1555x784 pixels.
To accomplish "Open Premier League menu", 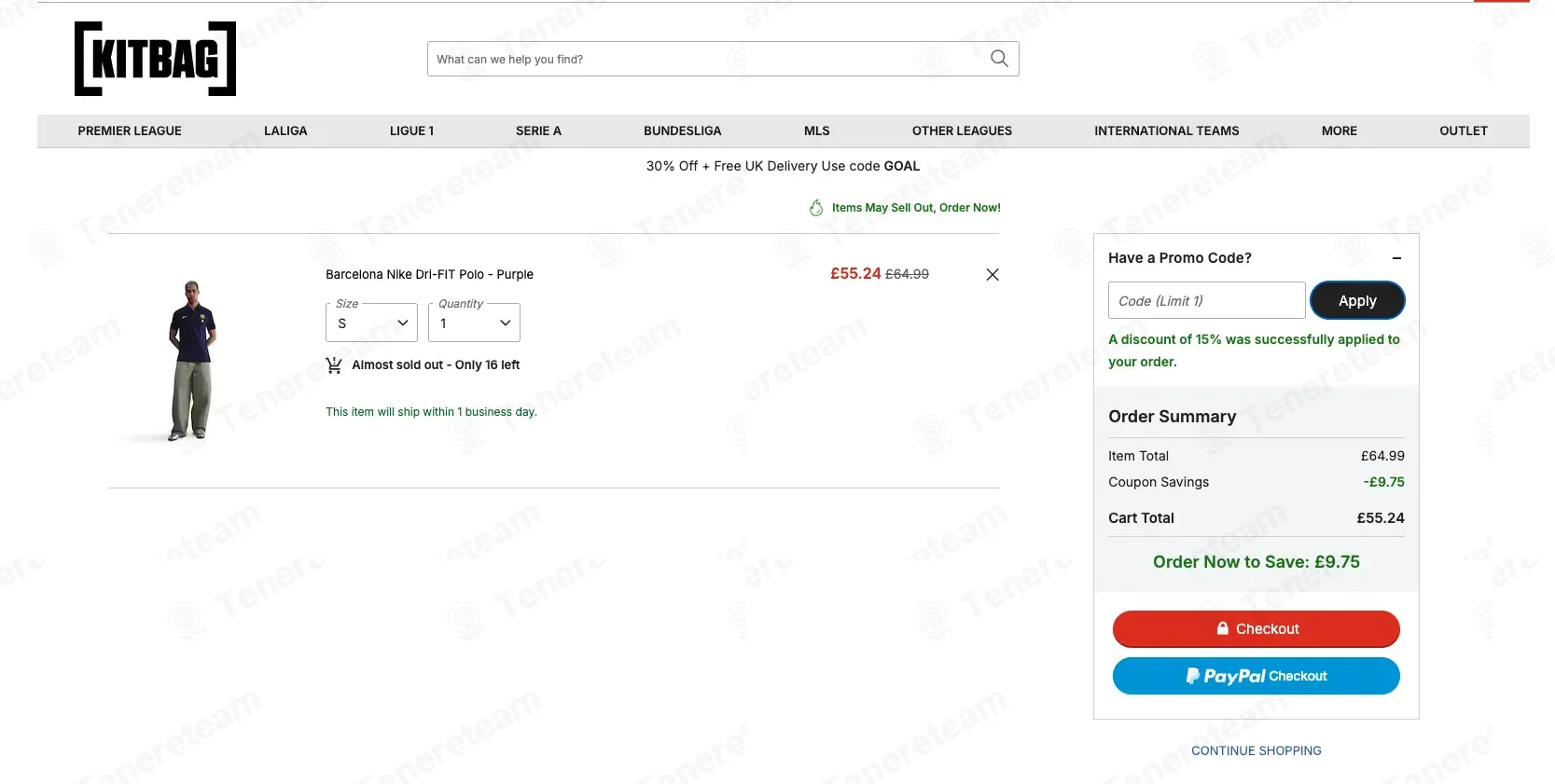I will coord(130,131).
